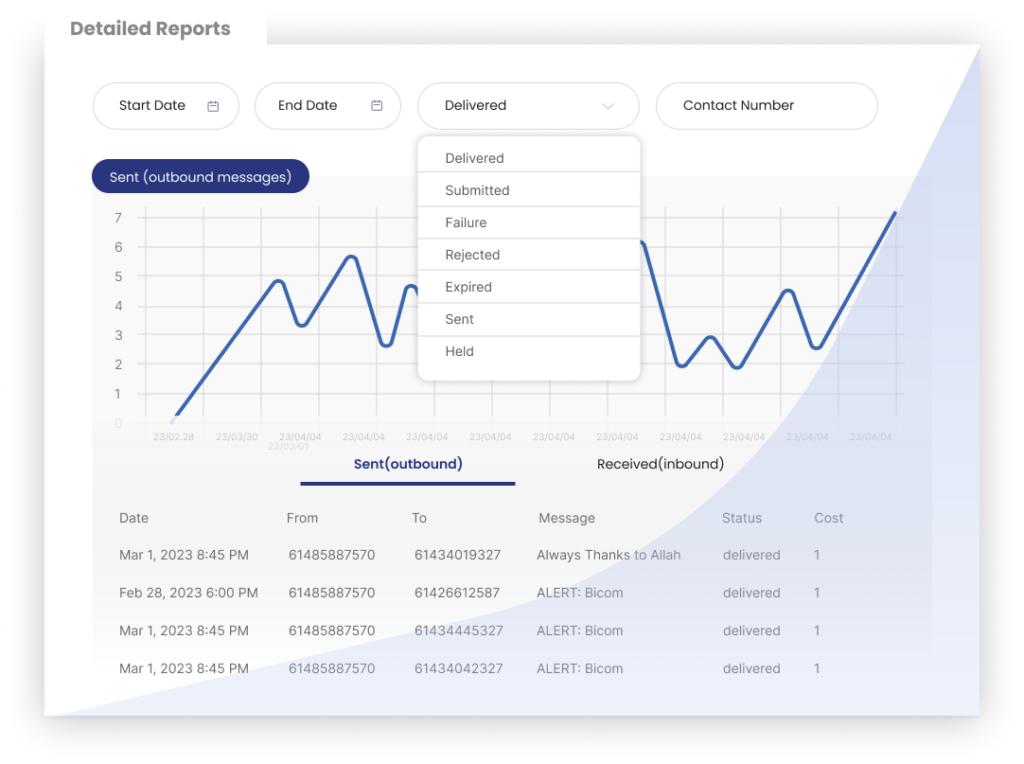Set a value in the Start Date field
The height and width of the screenshot is (764, 1024).
click(150, 105)
